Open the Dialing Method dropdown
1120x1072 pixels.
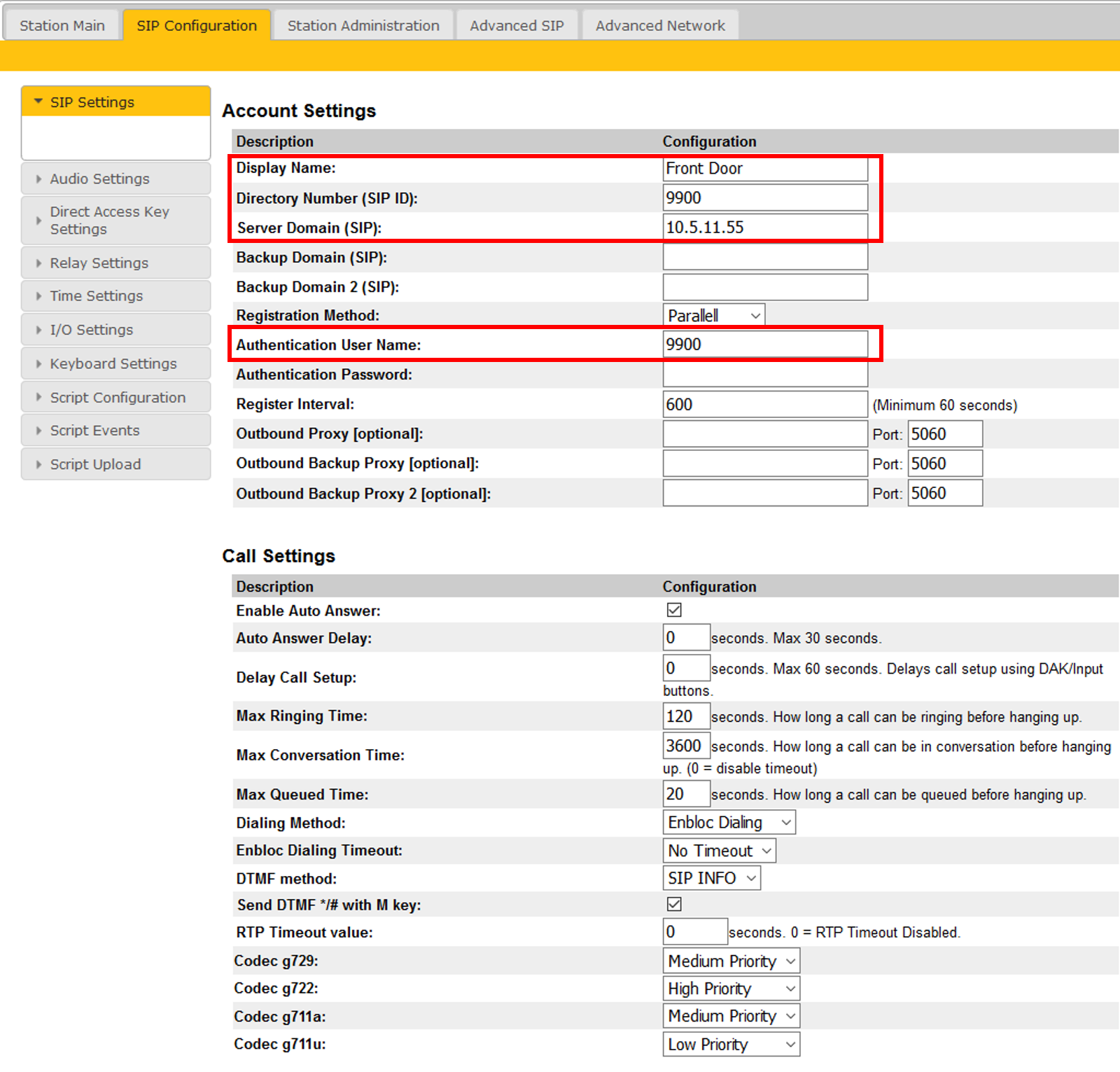pyautogui.click(x=729, y=822)
